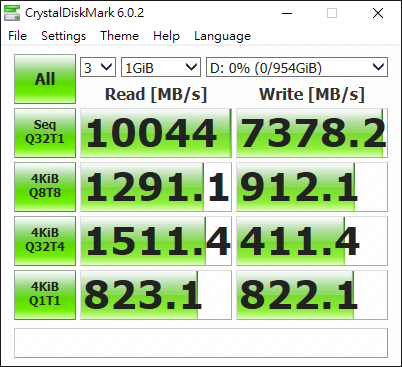The height and width of the screenshot is (367, 402).
Task: Start the 4KiB Q32T4 test
Action: tap(45, 241)
